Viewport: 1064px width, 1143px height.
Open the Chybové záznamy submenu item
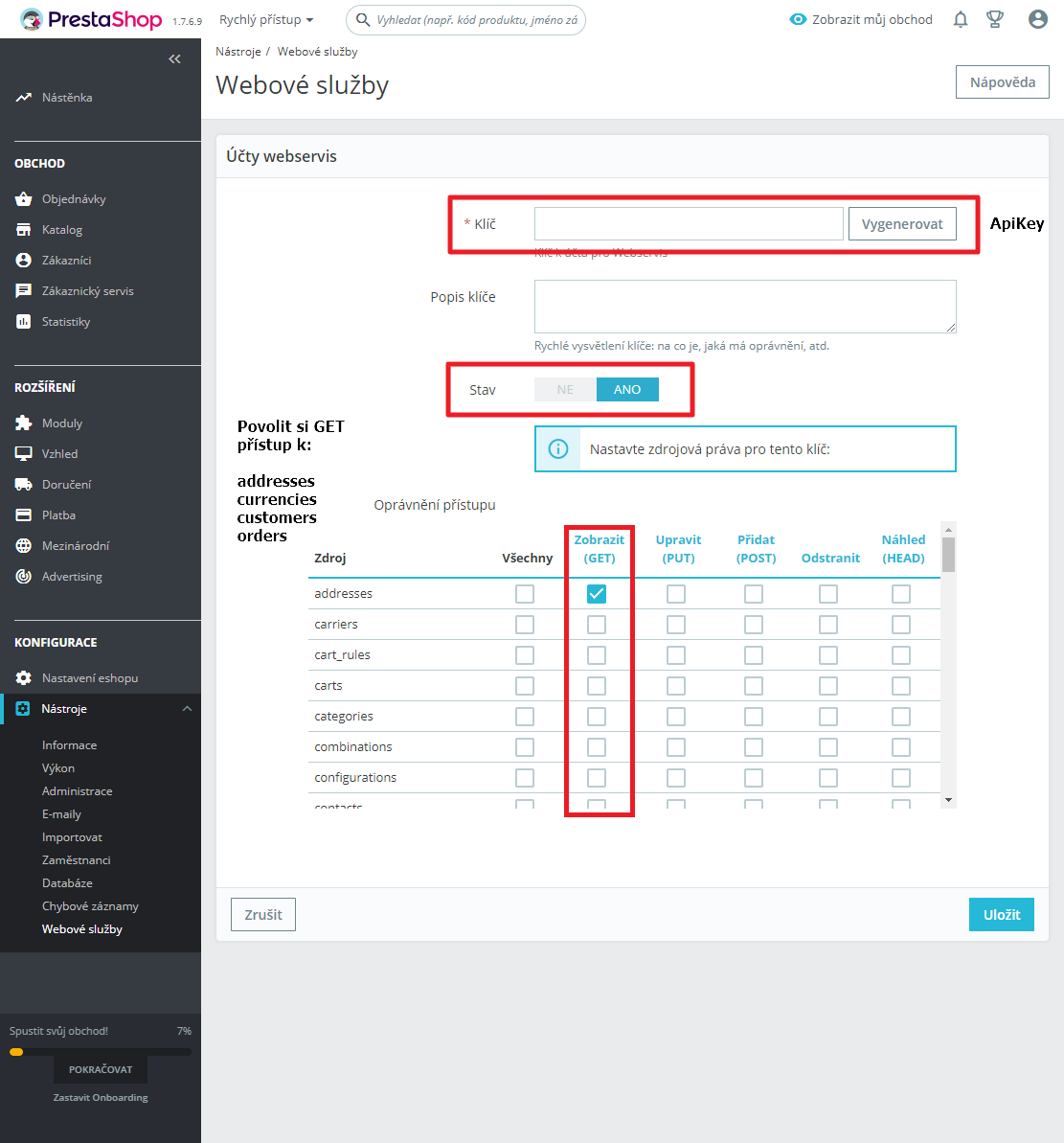90,905
